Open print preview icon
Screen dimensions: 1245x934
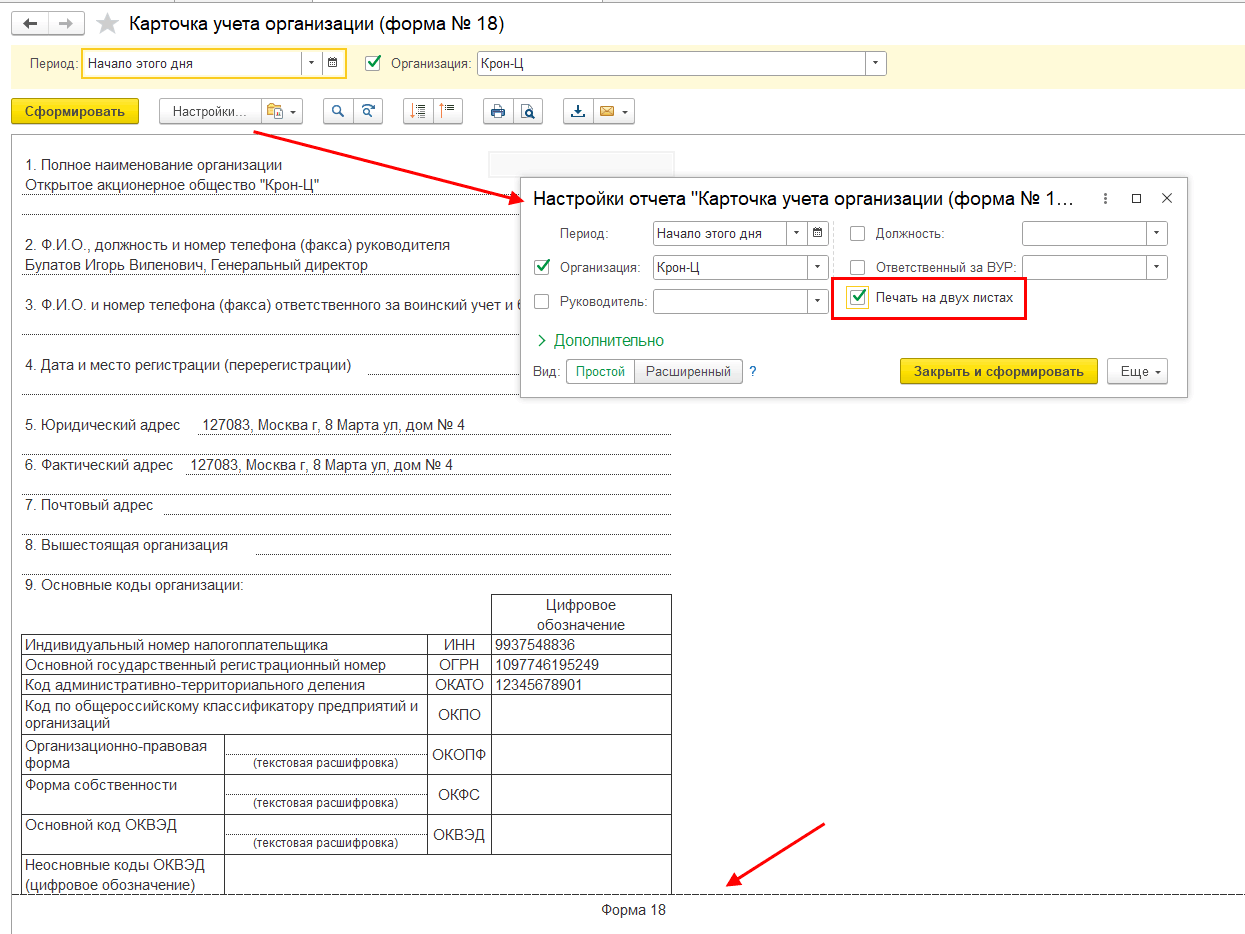pos(528,111)
